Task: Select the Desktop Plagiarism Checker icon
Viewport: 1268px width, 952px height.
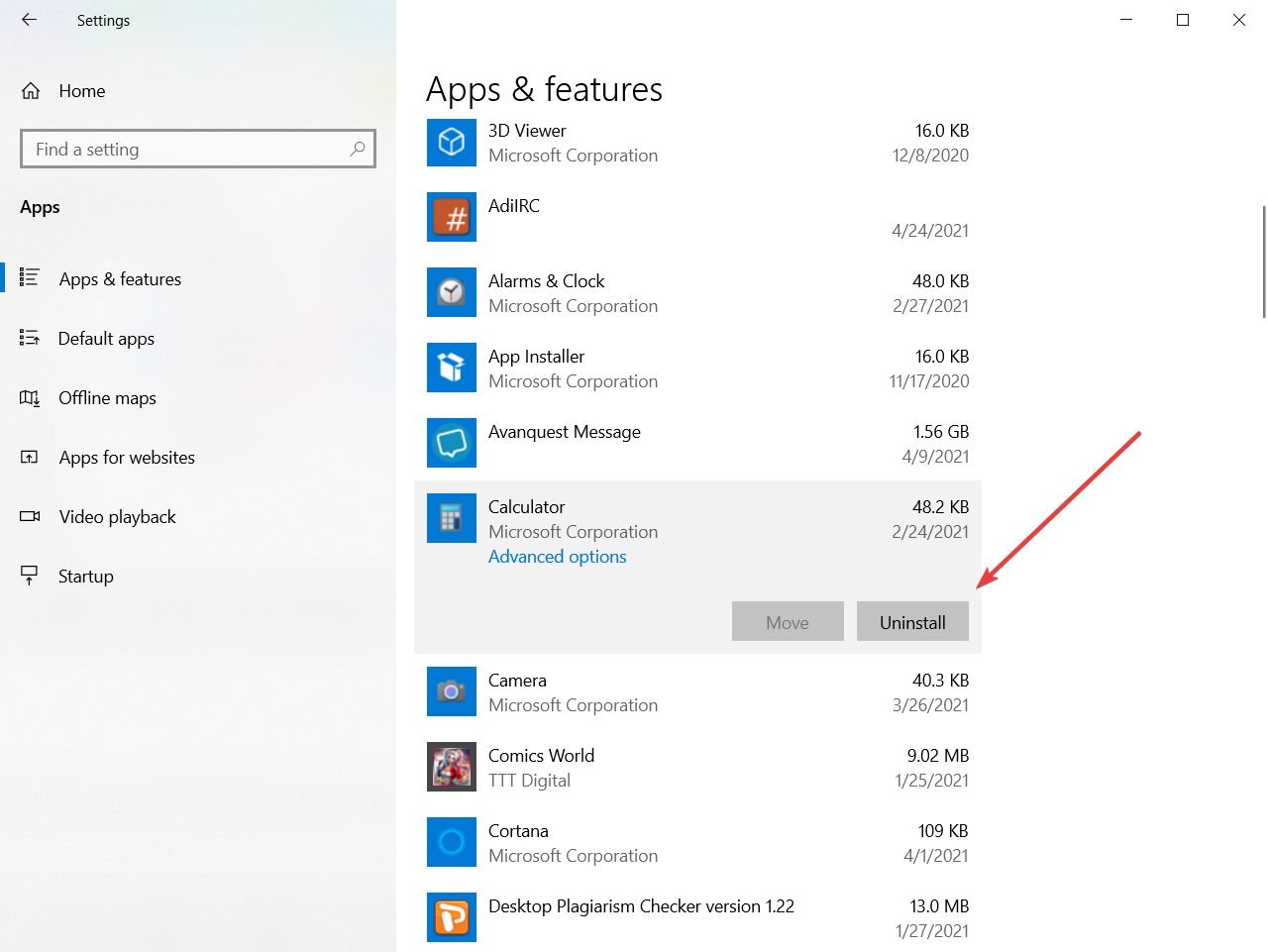Action: point(452,917)
